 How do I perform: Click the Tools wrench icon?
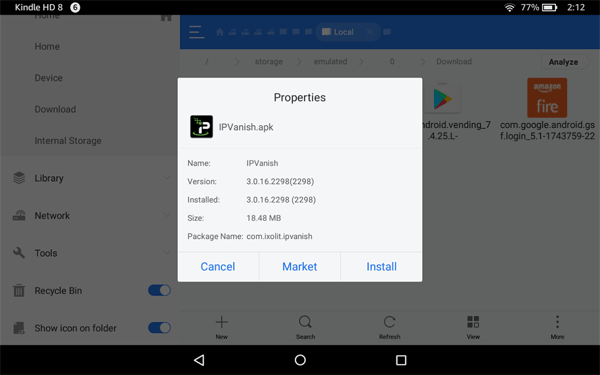coord(19,253)
